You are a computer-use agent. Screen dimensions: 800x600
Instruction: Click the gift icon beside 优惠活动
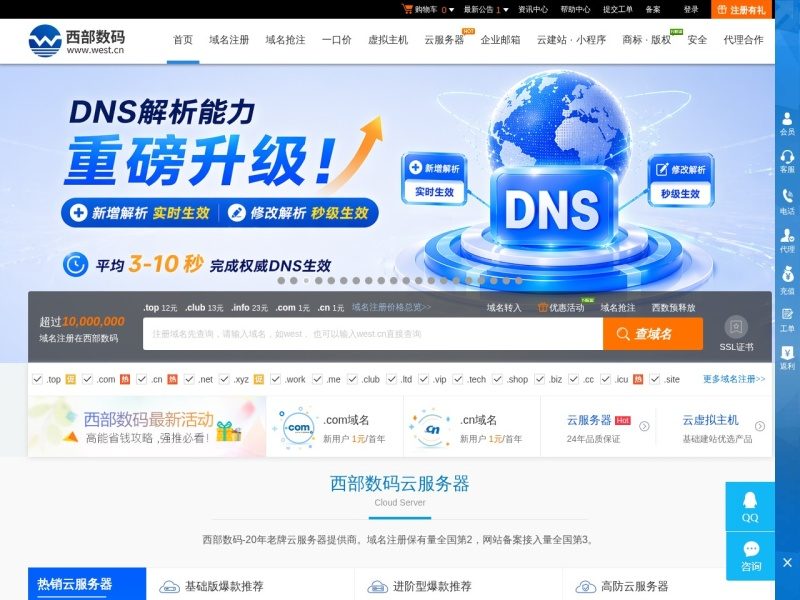542,308
